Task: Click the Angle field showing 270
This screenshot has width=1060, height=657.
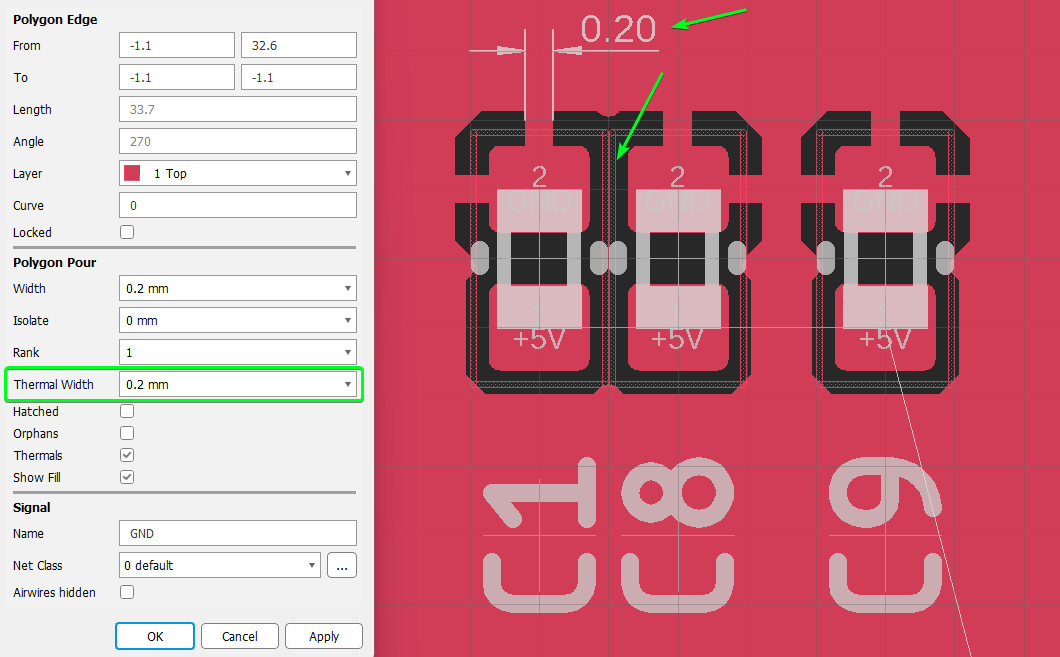Action: (x=238, y=141)
